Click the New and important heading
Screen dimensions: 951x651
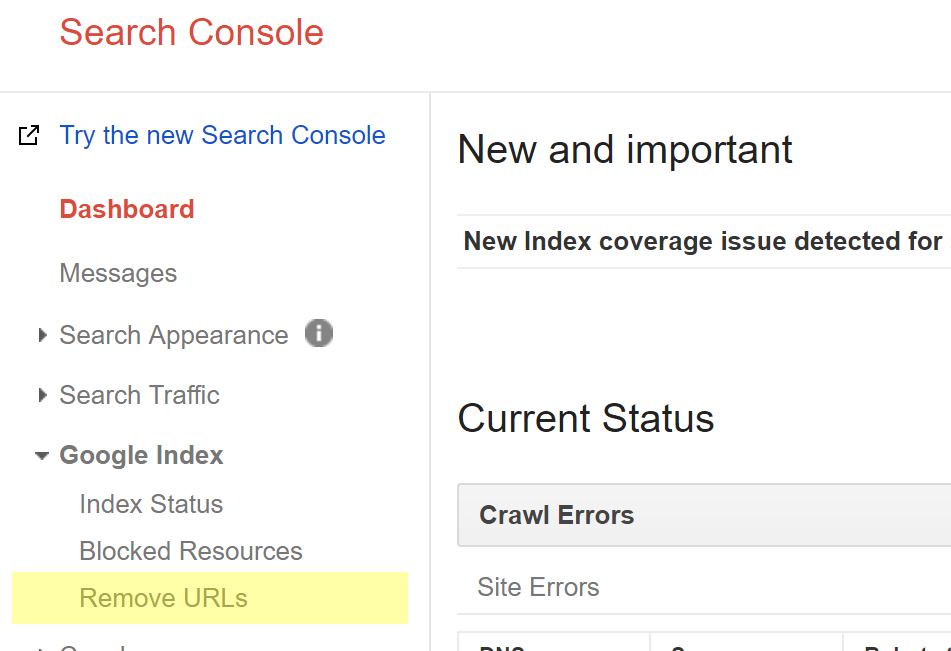pos(625,149)
